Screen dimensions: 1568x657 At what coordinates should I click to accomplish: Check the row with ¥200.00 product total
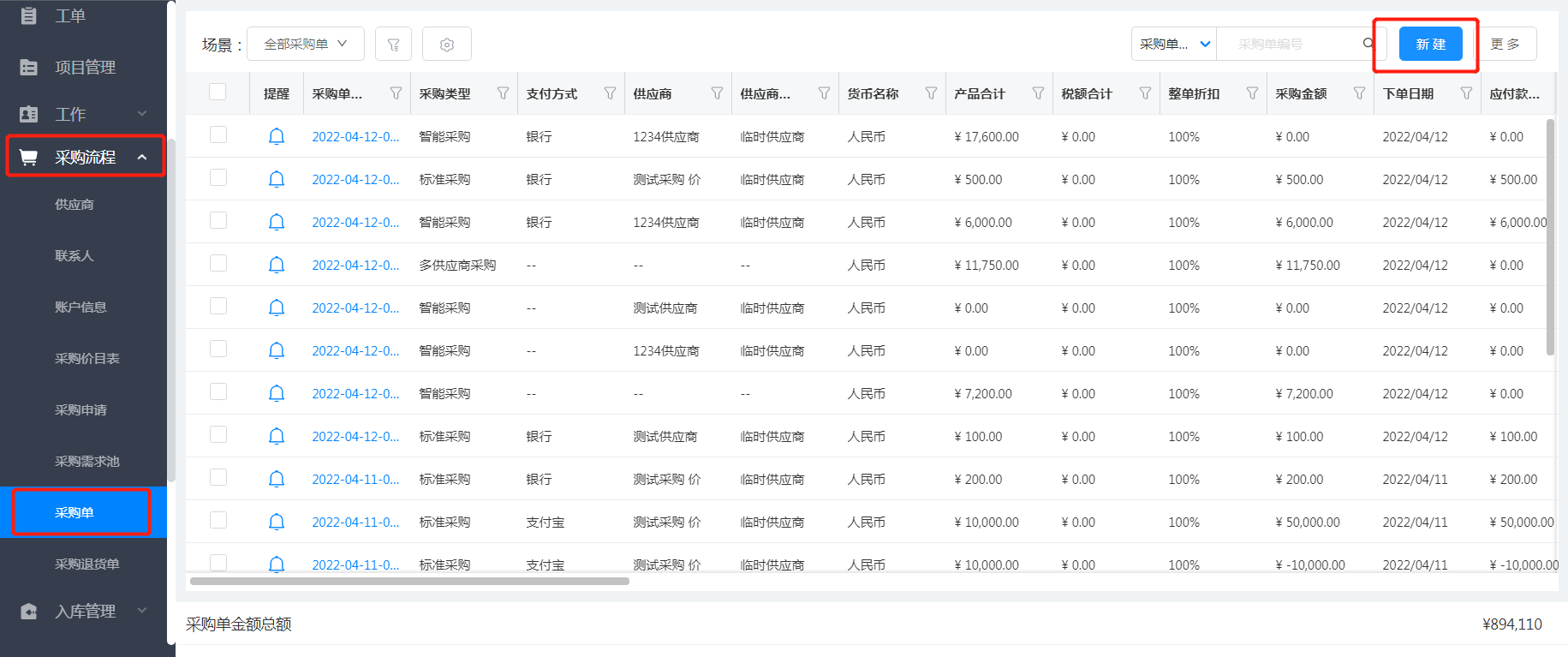(218, 477)
